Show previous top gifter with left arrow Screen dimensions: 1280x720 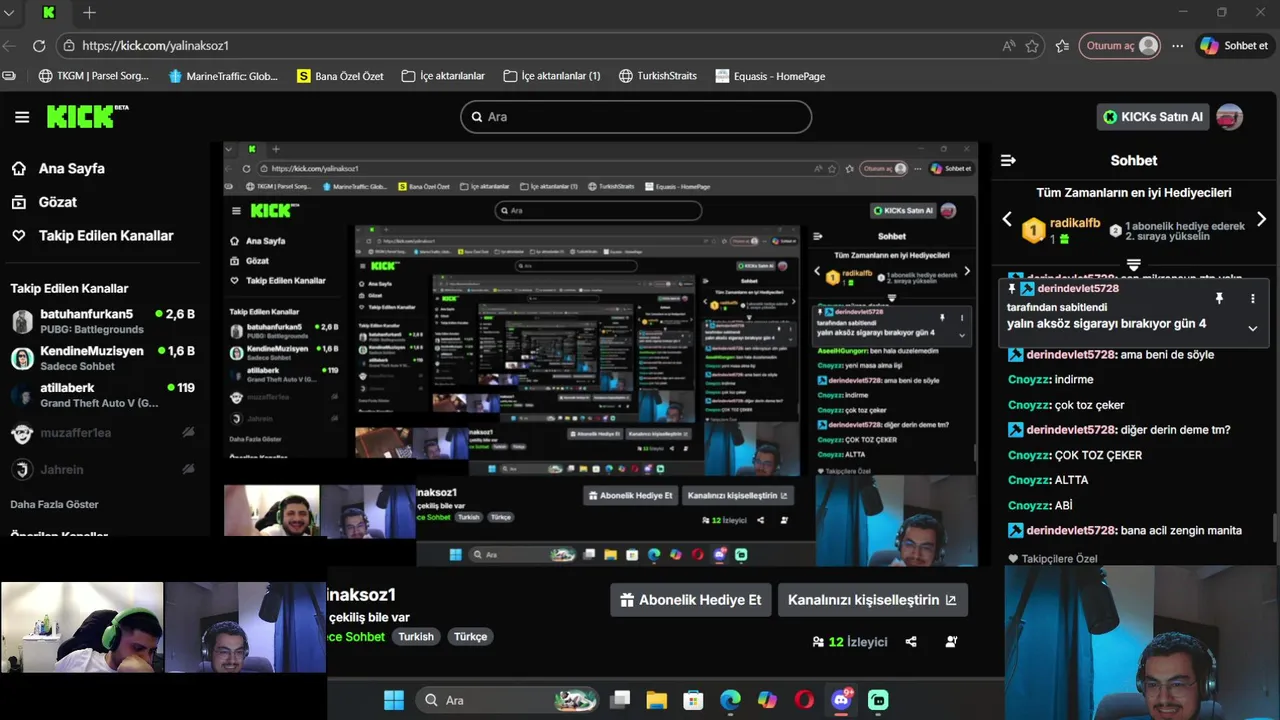(1007, 219)
